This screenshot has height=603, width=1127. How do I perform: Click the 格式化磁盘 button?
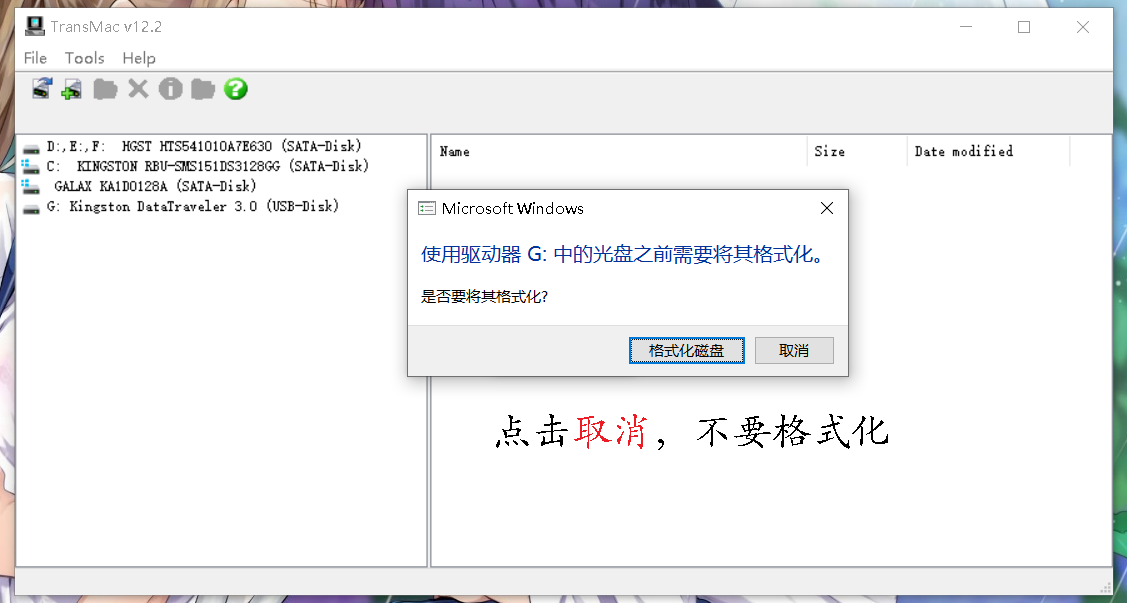[686, 351]
